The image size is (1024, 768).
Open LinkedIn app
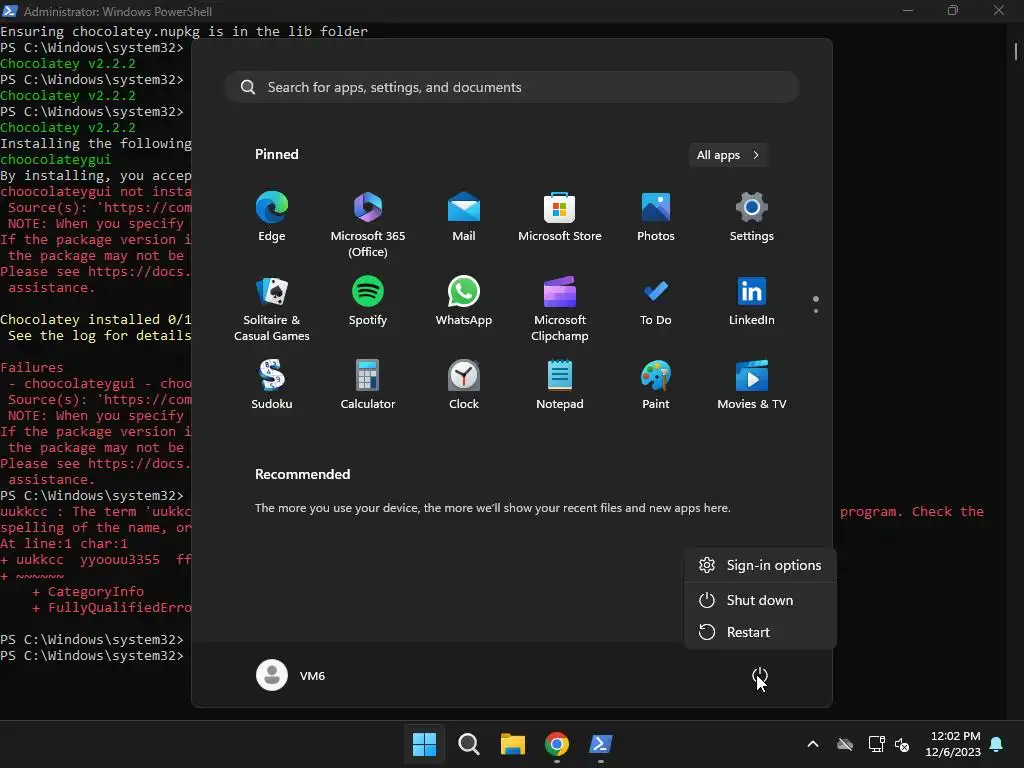tap(752, 301)
